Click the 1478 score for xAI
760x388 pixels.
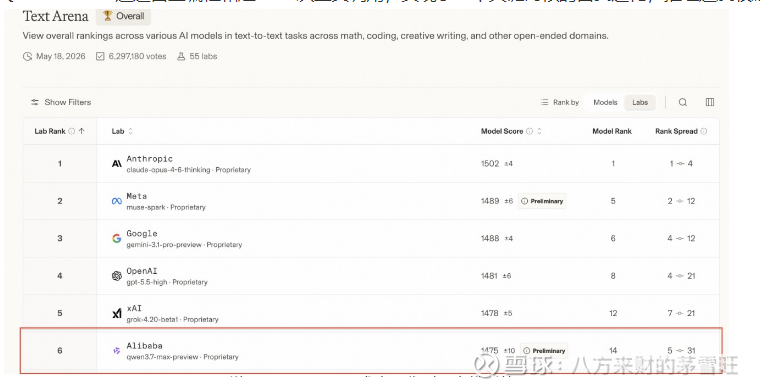click(490, 313)
